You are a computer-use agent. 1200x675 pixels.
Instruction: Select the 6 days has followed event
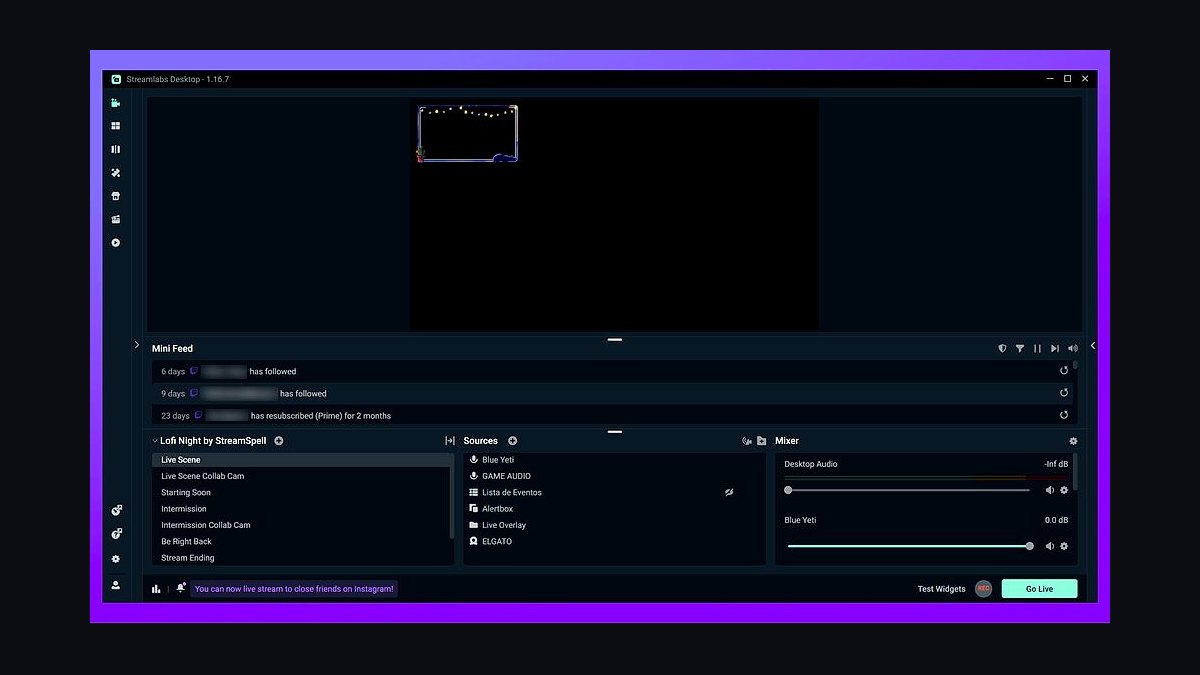[614, 371]
